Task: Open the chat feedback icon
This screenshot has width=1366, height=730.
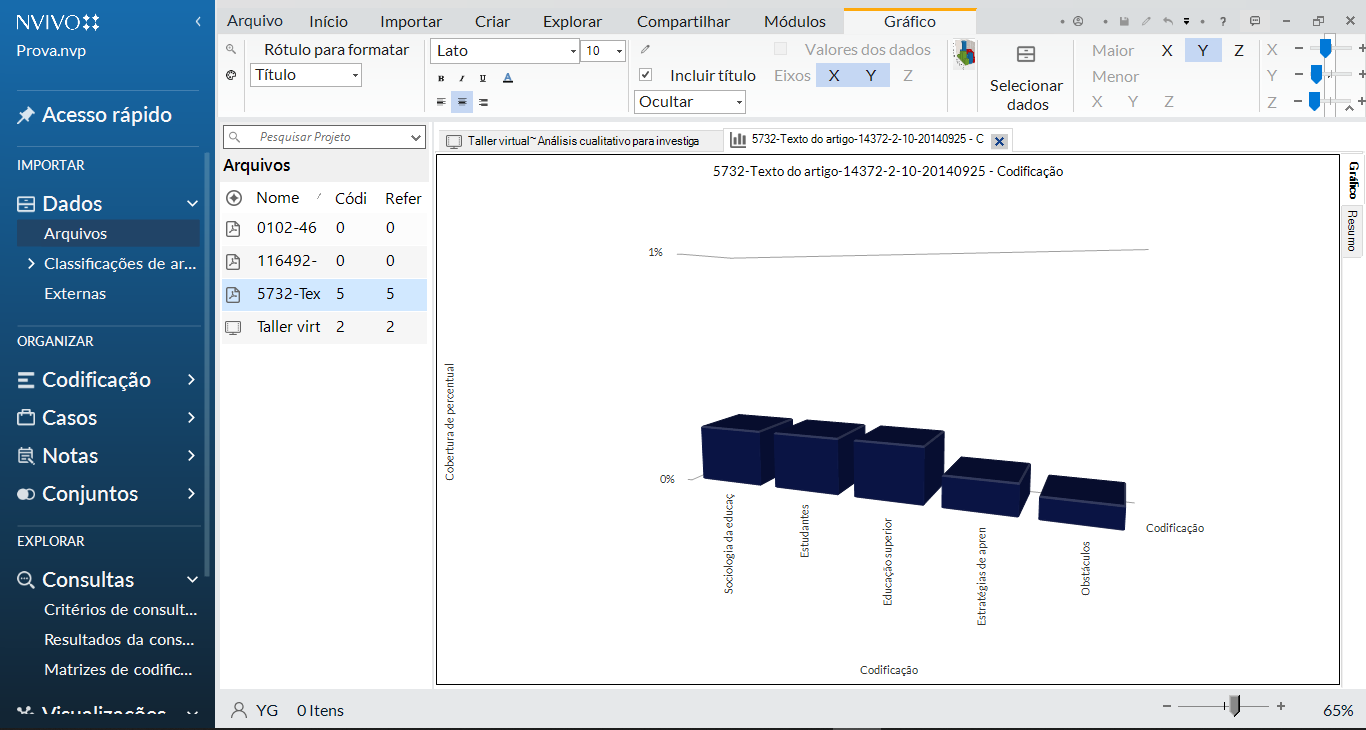Action: [x=1255, y=21]
